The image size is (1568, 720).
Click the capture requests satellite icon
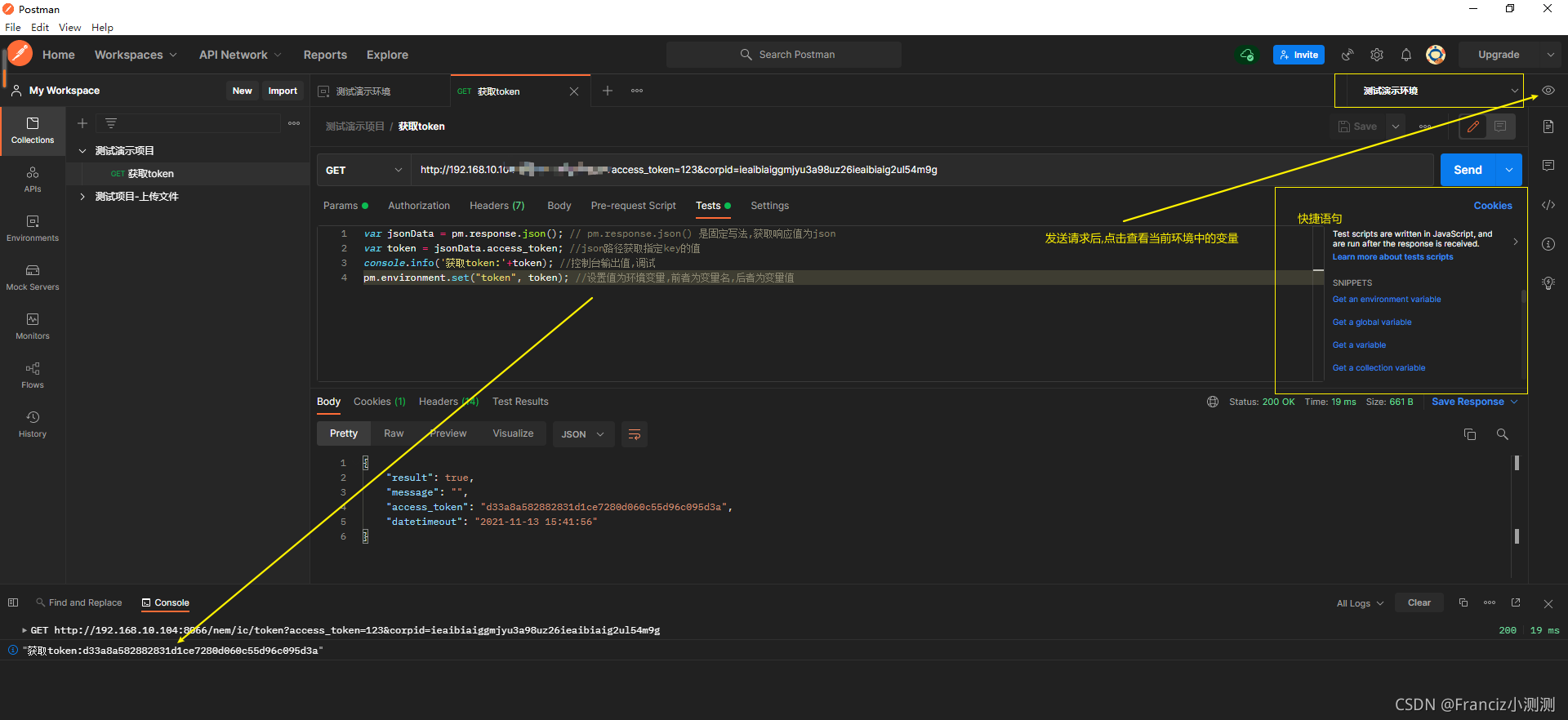(x=1347, y=55)
